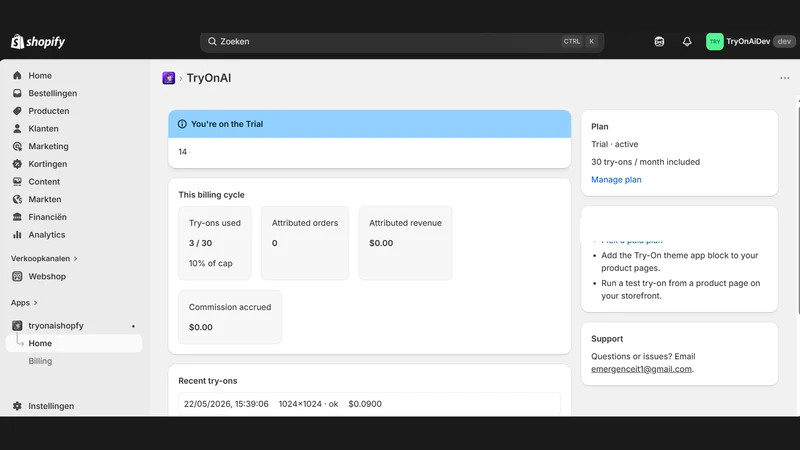Click "Run a test try-on" checklist item
Viewport: 800px width, 450px height.
pyautogui.click(x=681, y=289)
